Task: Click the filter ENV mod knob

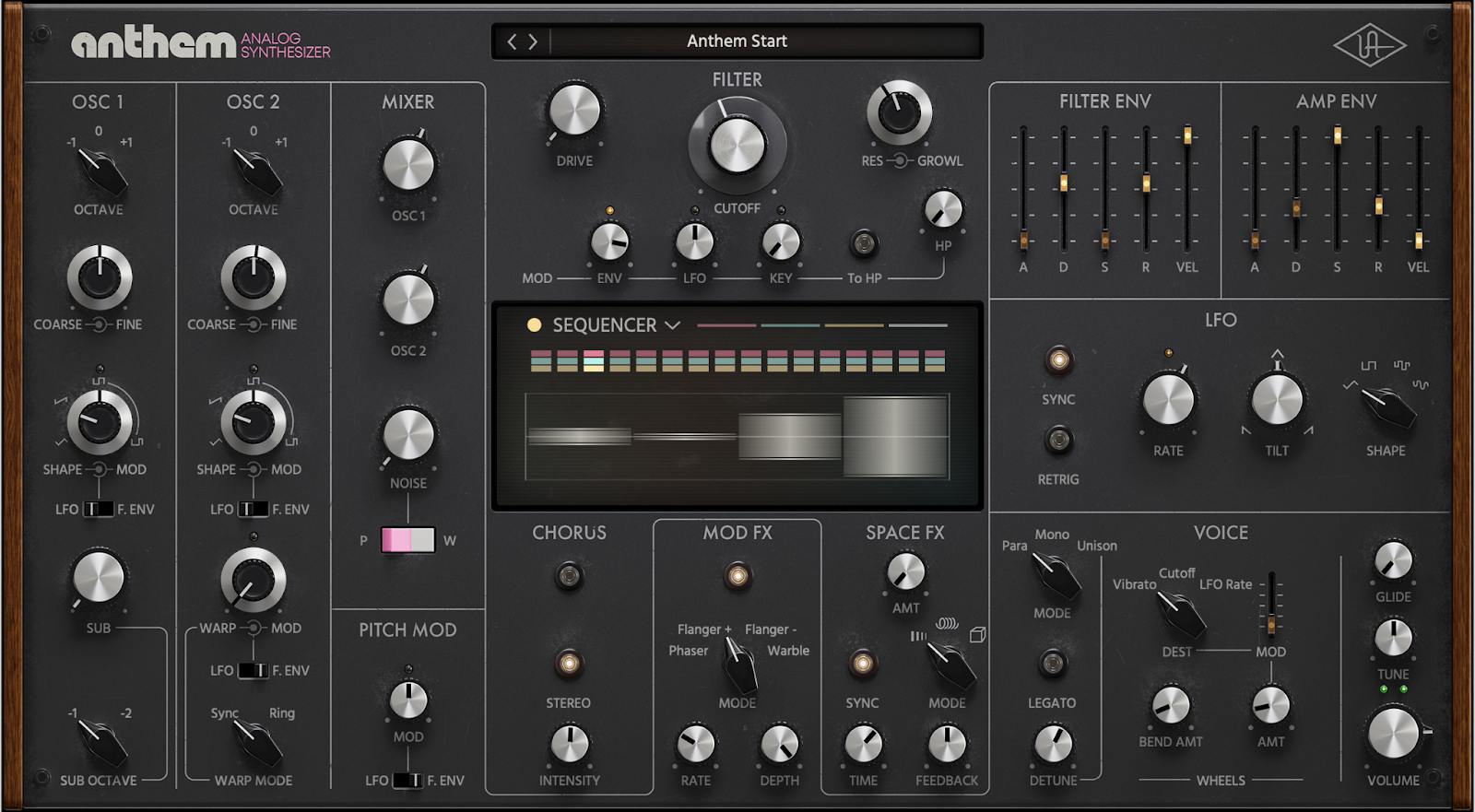Action: click(x=609, y=241)
